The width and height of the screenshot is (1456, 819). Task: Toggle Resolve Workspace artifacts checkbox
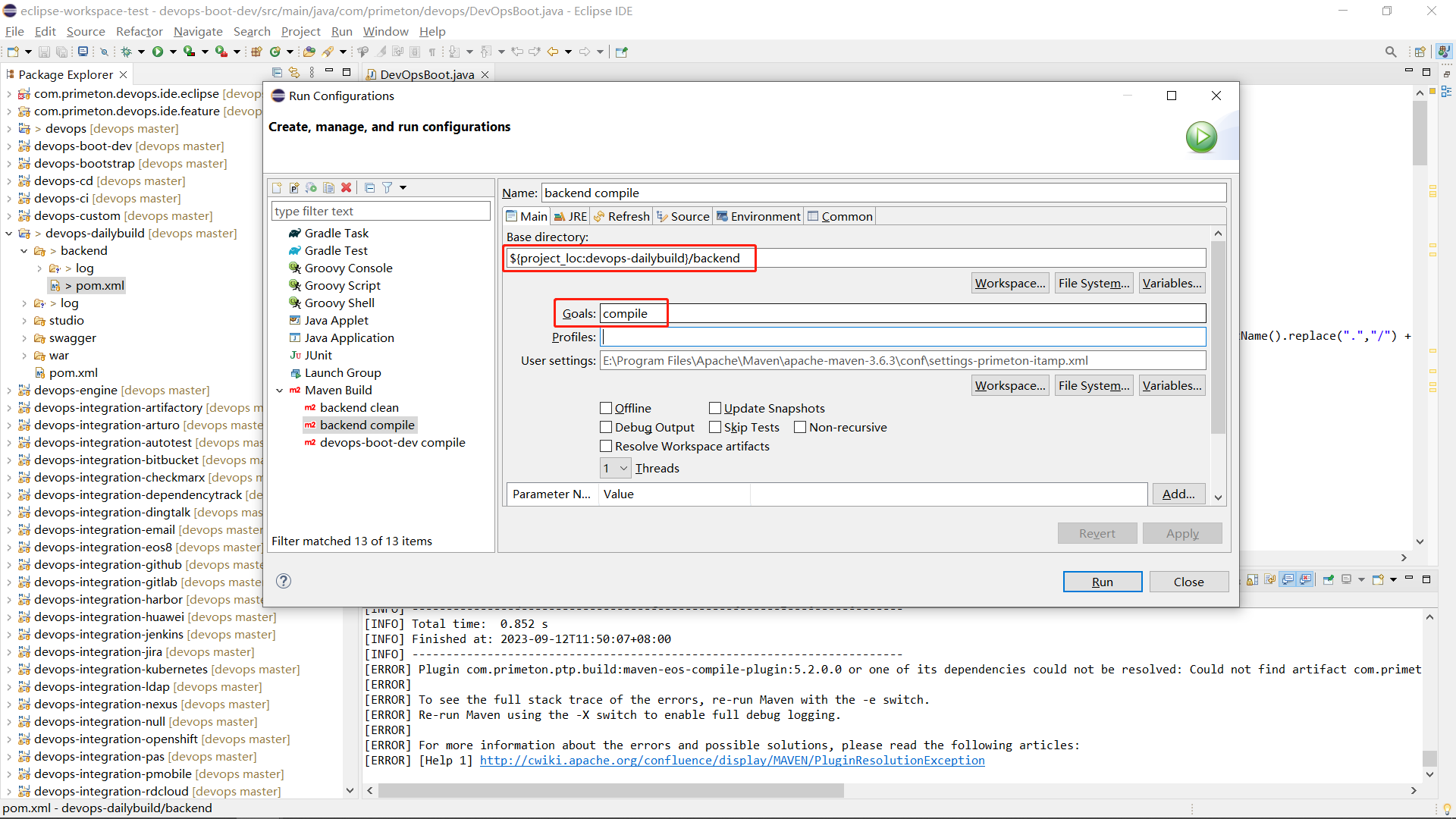pos(606,446)
